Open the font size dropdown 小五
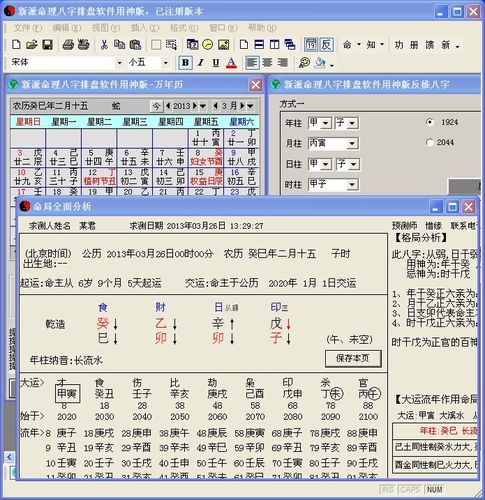The height and width of the screenshot is (500, 485). (165, 63)
